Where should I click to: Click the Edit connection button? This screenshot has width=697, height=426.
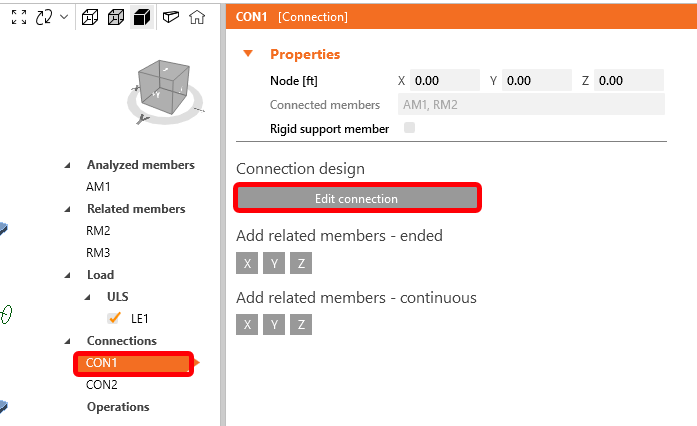pos(357,198)
